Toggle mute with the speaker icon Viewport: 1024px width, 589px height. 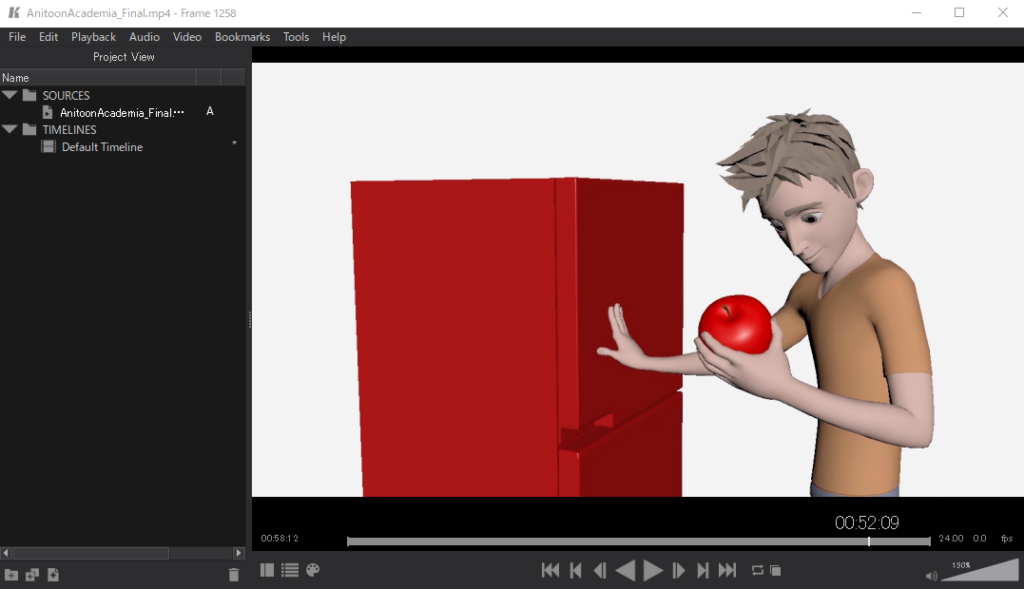point(931,575)
